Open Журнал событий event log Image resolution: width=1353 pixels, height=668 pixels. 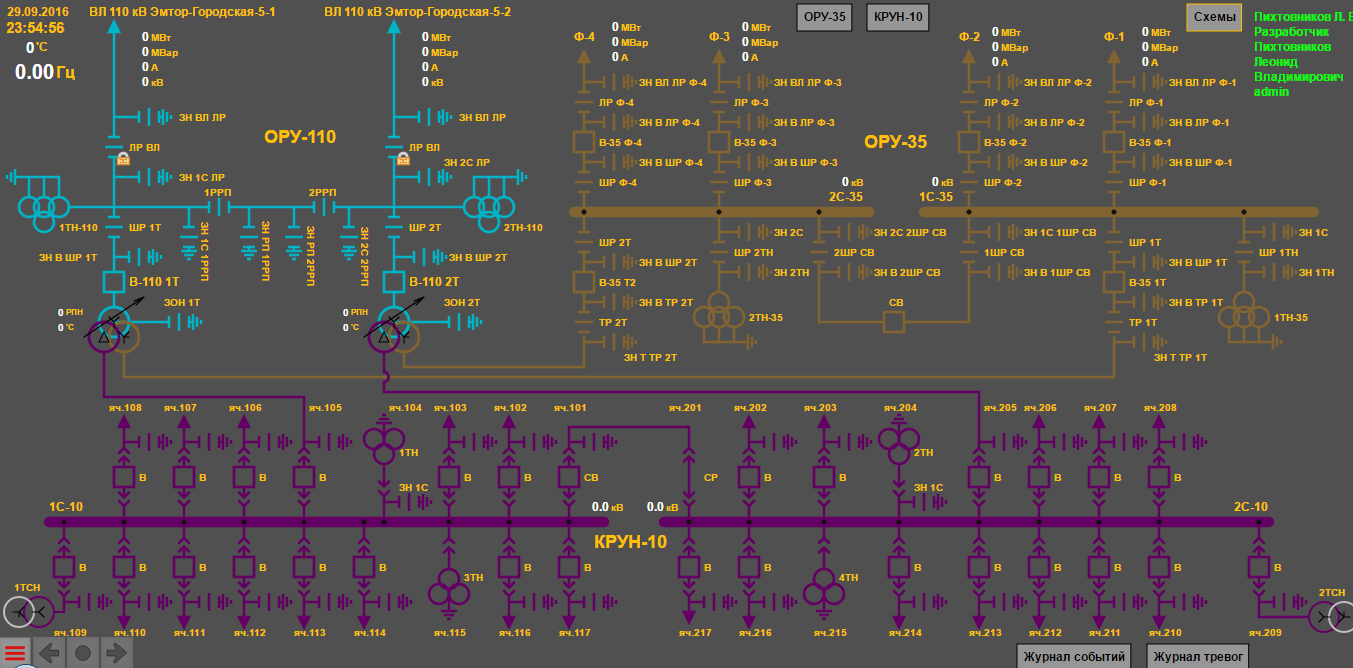pos(1074,657)
